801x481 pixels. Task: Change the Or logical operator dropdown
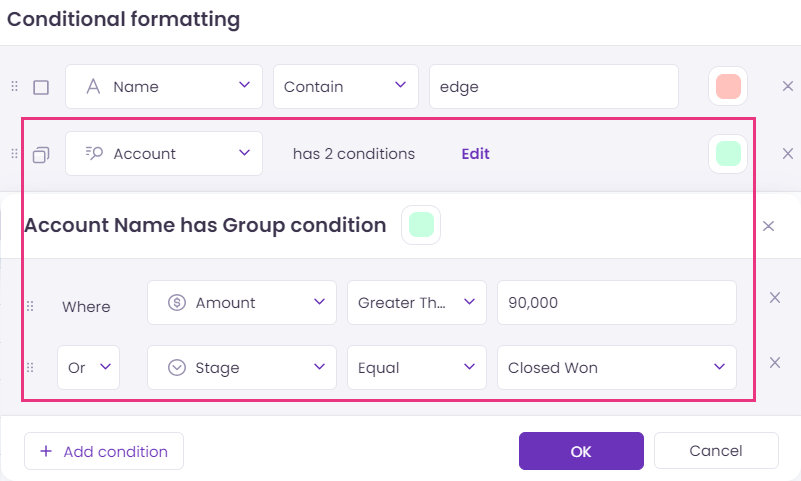click(88, 368)
